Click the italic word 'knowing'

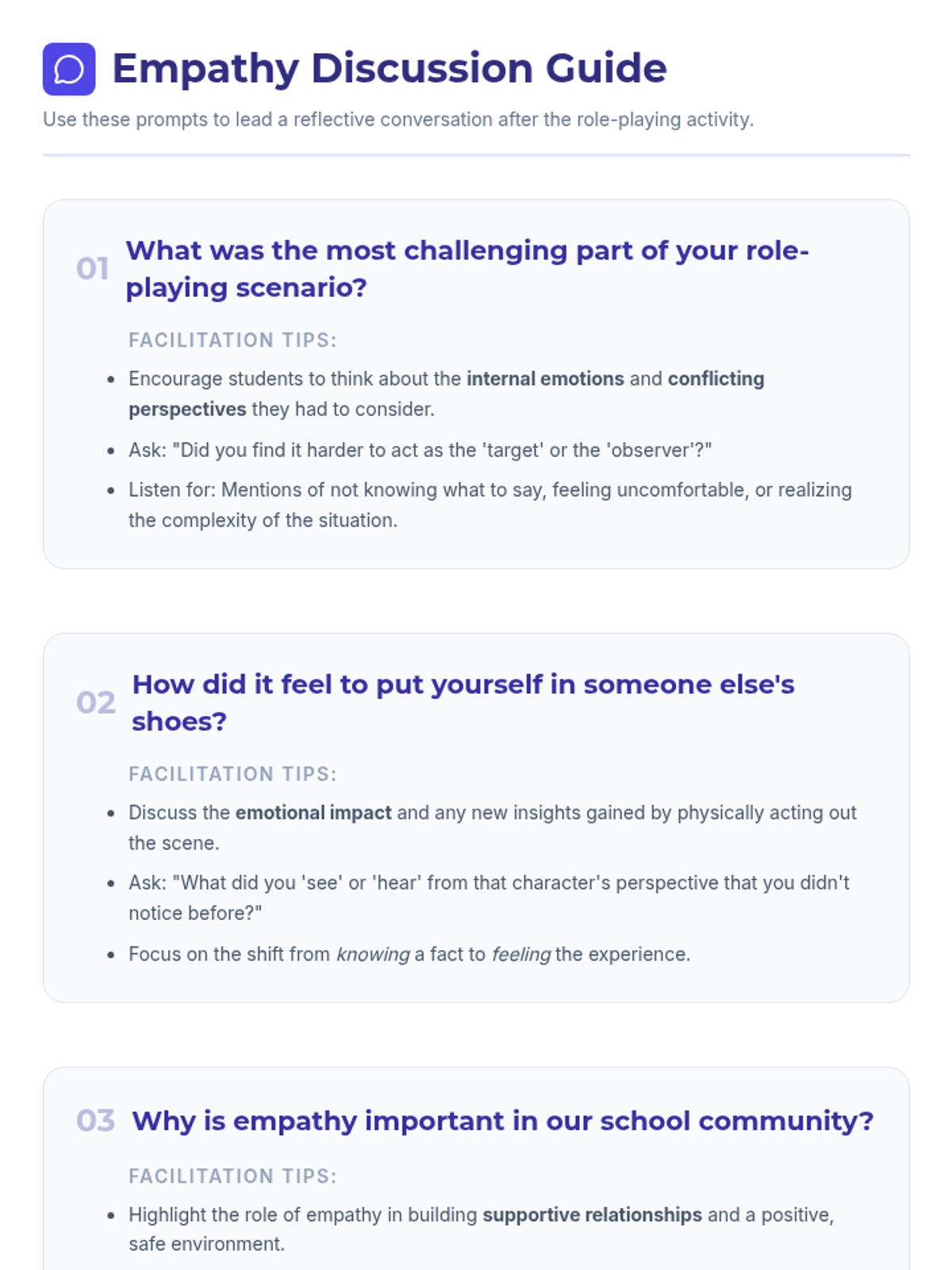373,954
